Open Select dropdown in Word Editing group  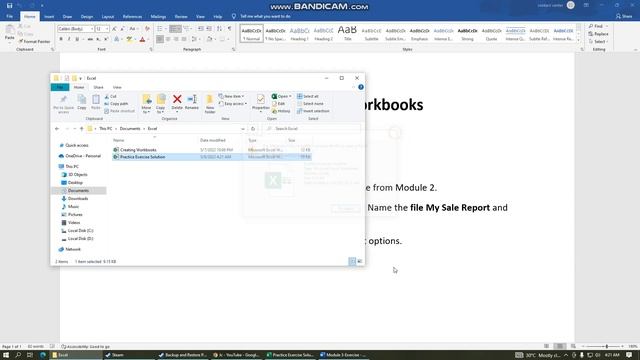[598, 42]
